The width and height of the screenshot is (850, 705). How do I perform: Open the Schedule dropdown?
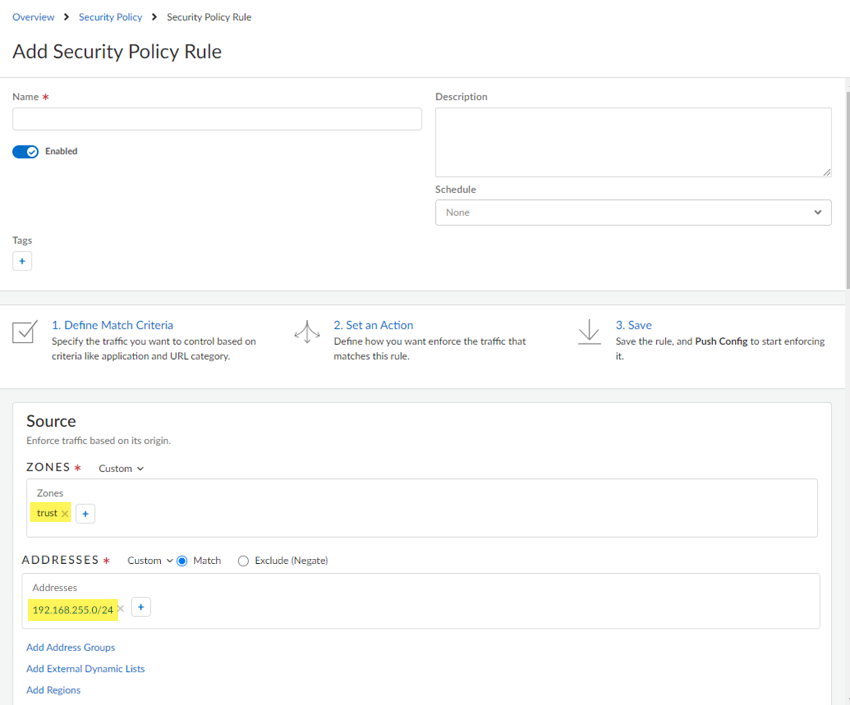coord(632,212)
